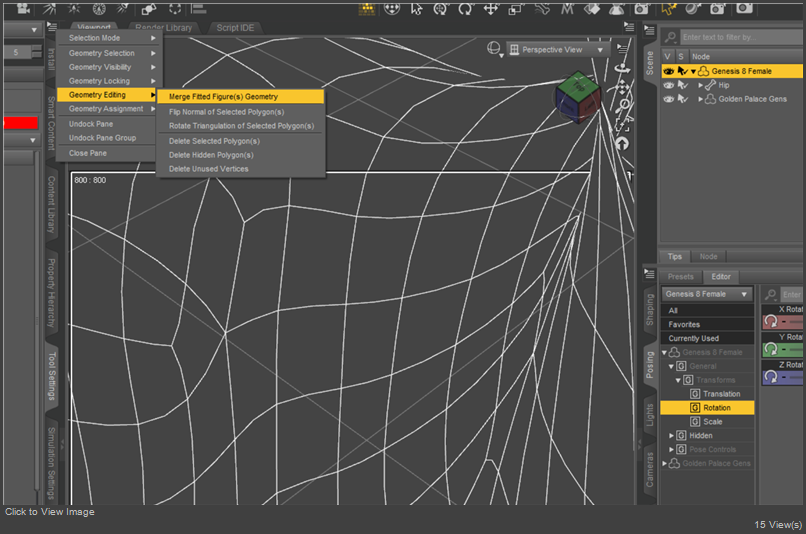Toggle visibility eye for Golden Palace Gens
The width and height of the screenshot is (806, 534).
tap(668, 99)
